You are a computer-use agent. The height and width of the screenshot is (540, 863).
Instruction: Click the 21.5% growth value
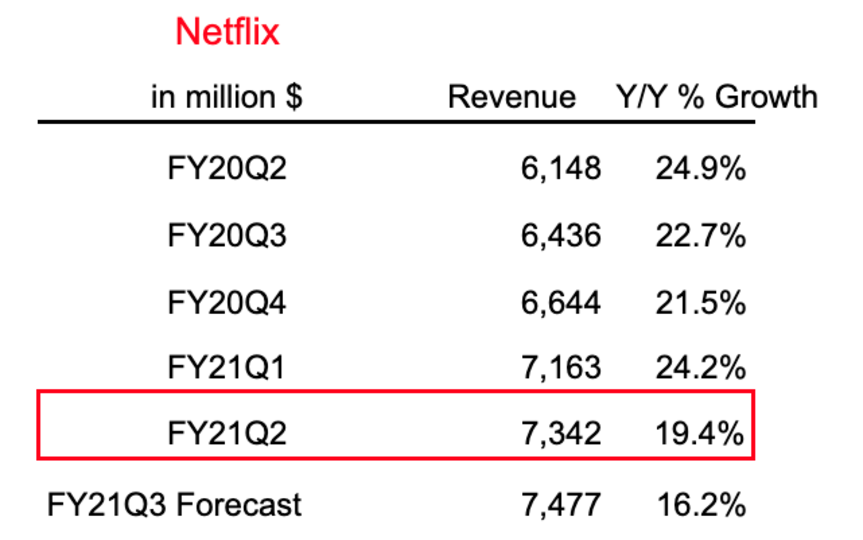[x=701, y=303]
